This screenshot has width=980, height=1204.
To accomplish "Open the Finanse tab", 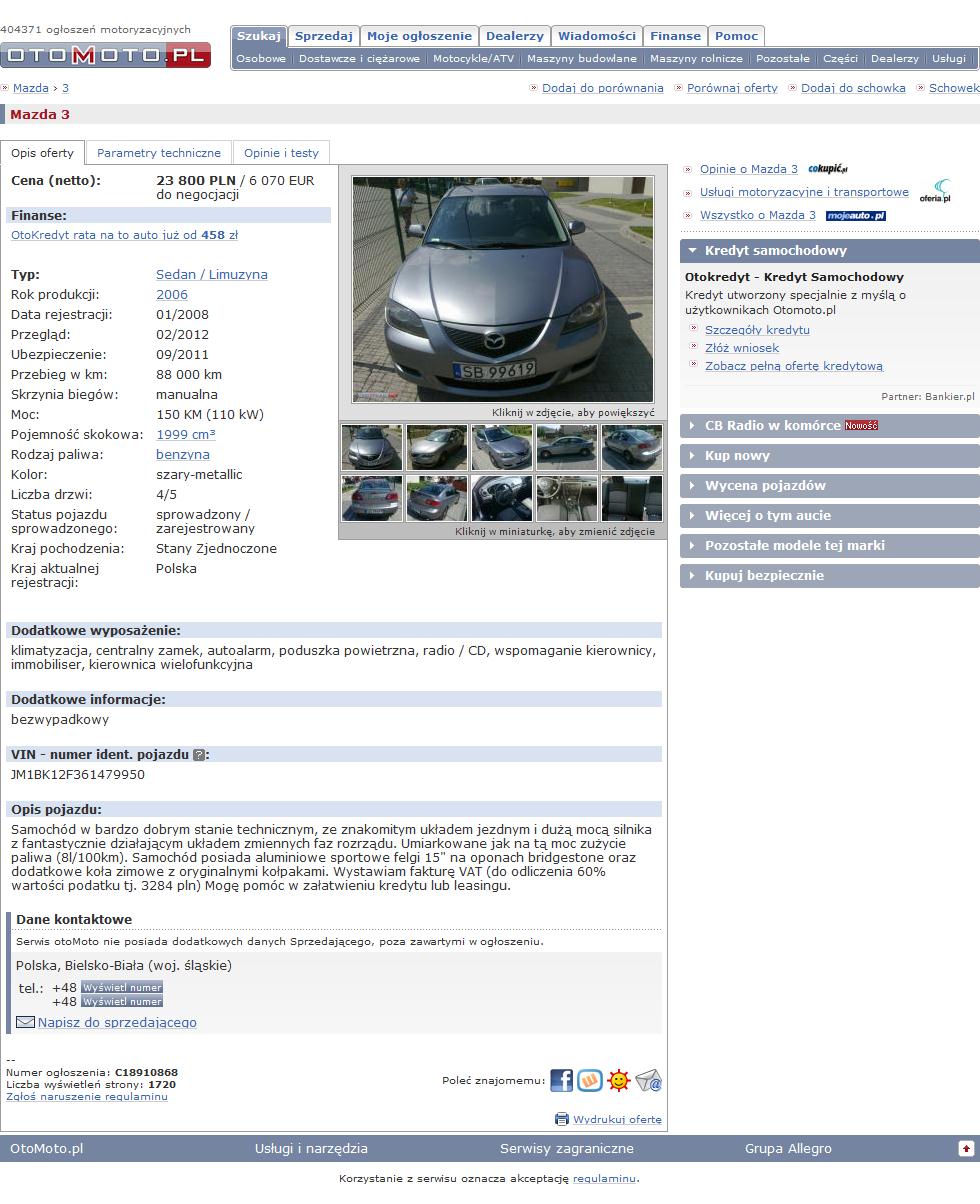I will tap(675, 36).
